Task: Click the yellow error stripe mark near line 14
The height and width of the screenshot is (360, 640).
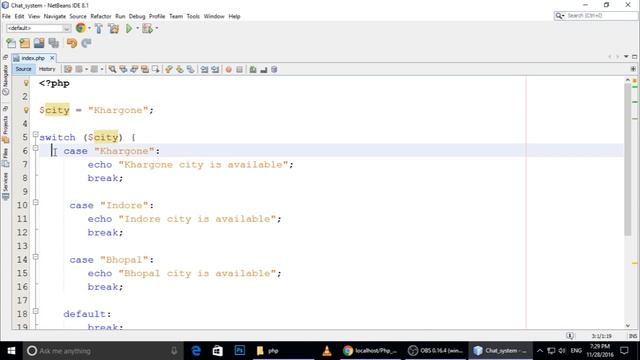Action: tap(635, 263)
